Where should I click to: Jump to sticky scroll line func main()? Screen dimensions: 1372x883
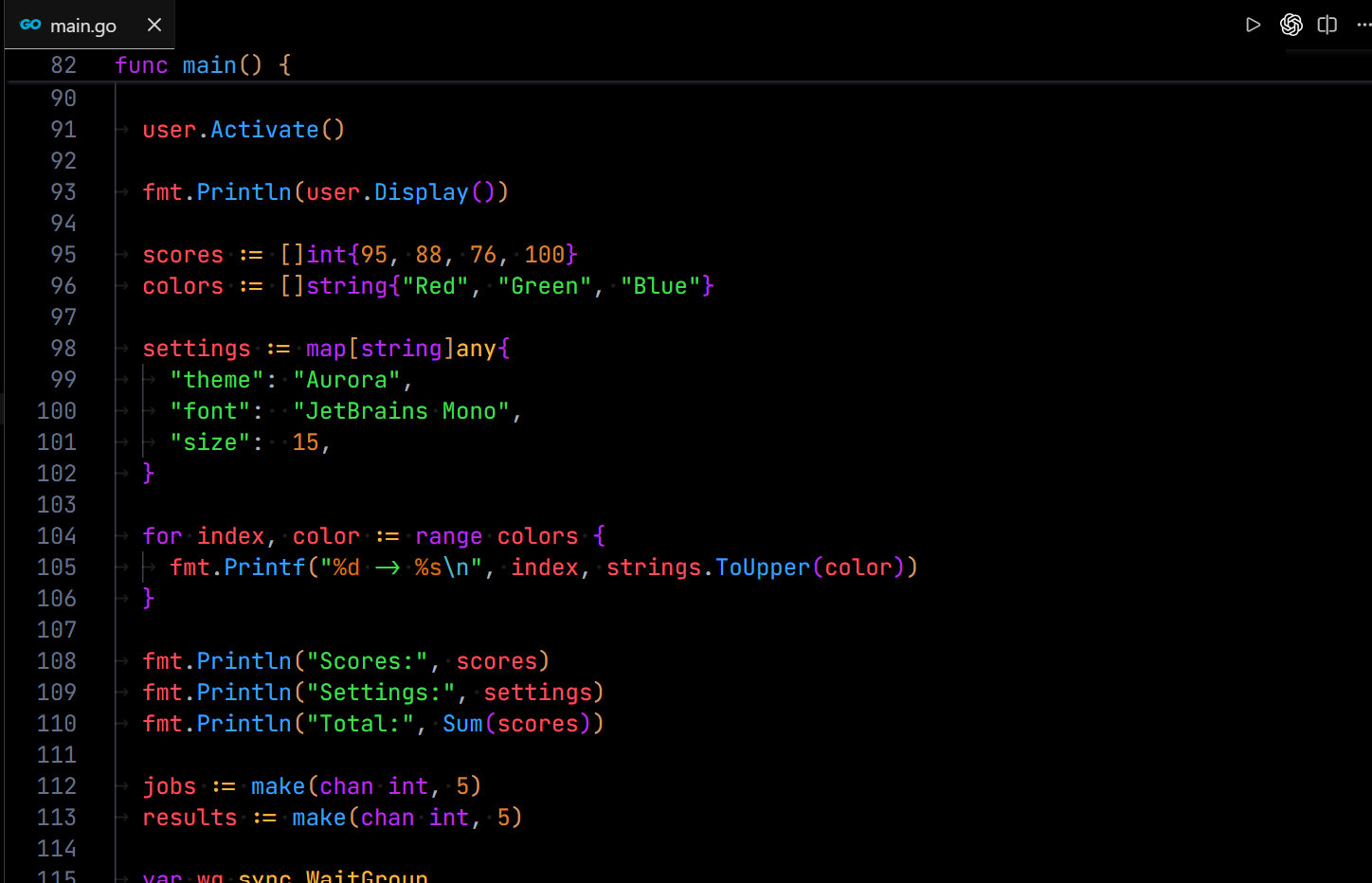coord(203,65)
